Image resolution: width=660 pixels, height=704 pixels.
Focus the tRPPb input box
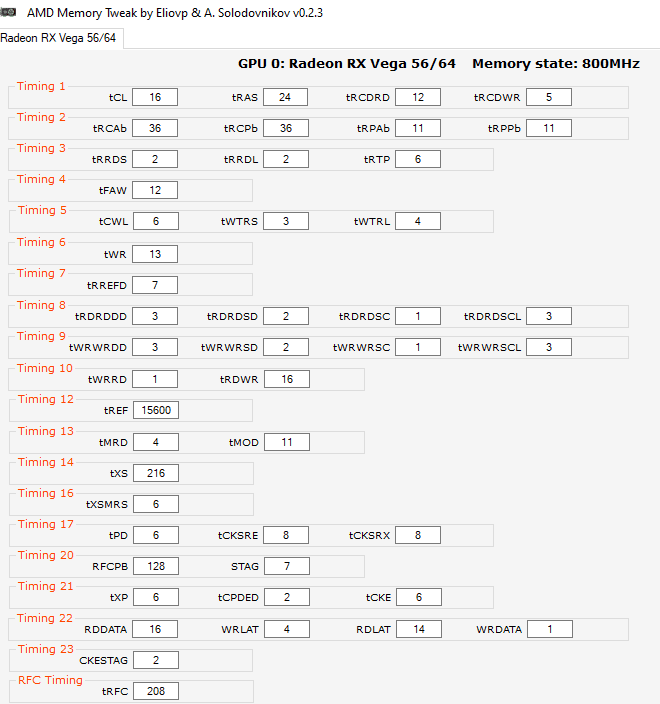point(549,128)
